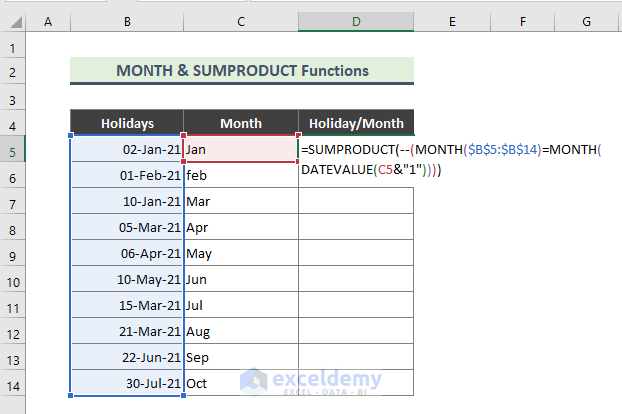Click the cell containing 10-May-21
The height and width of the screenshot is (414, 622).
pyautogui.click(x=127, y=279)
